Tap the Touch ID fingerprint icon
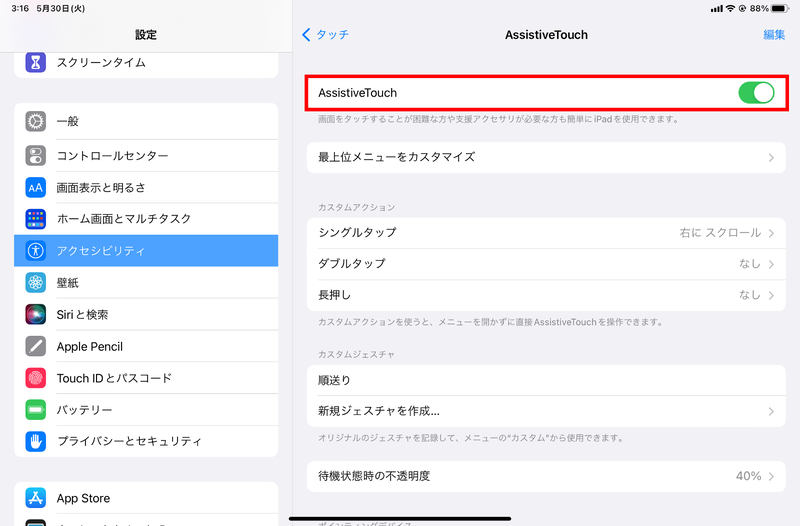 coord(36,378)
